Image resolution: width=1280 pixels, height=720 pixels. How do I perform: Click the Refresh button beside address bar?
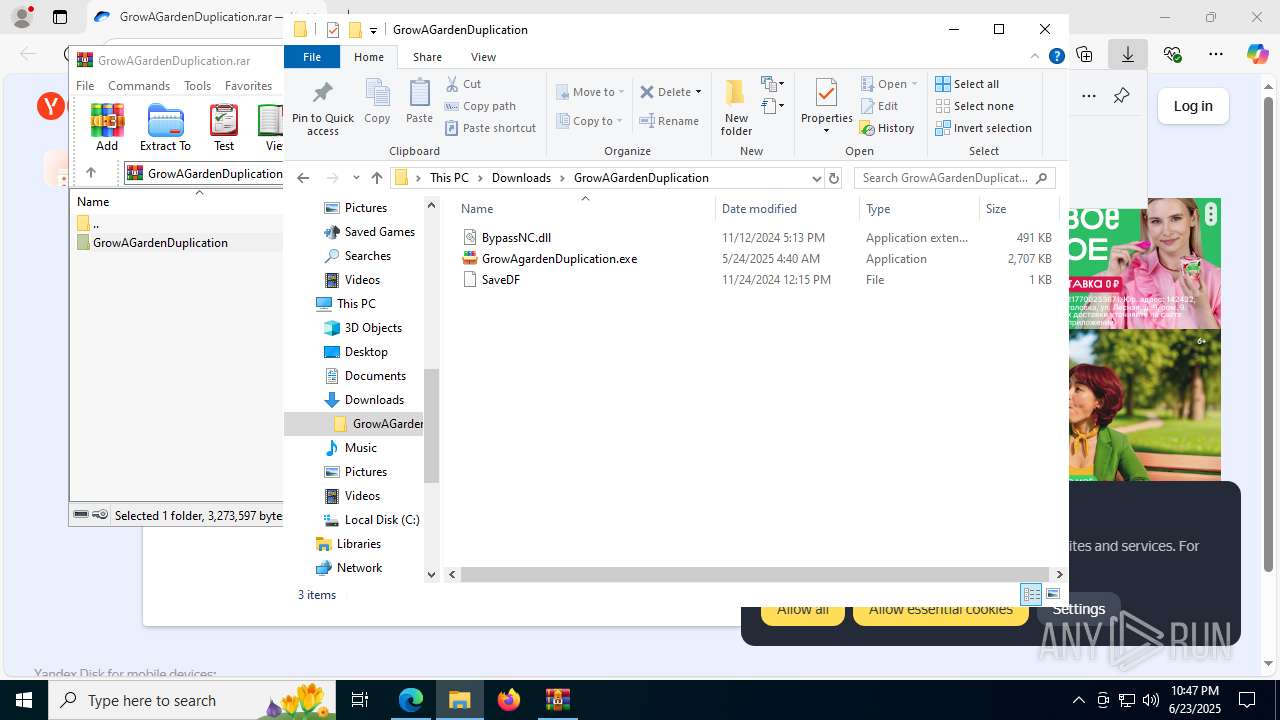click(x=834, y=178)
